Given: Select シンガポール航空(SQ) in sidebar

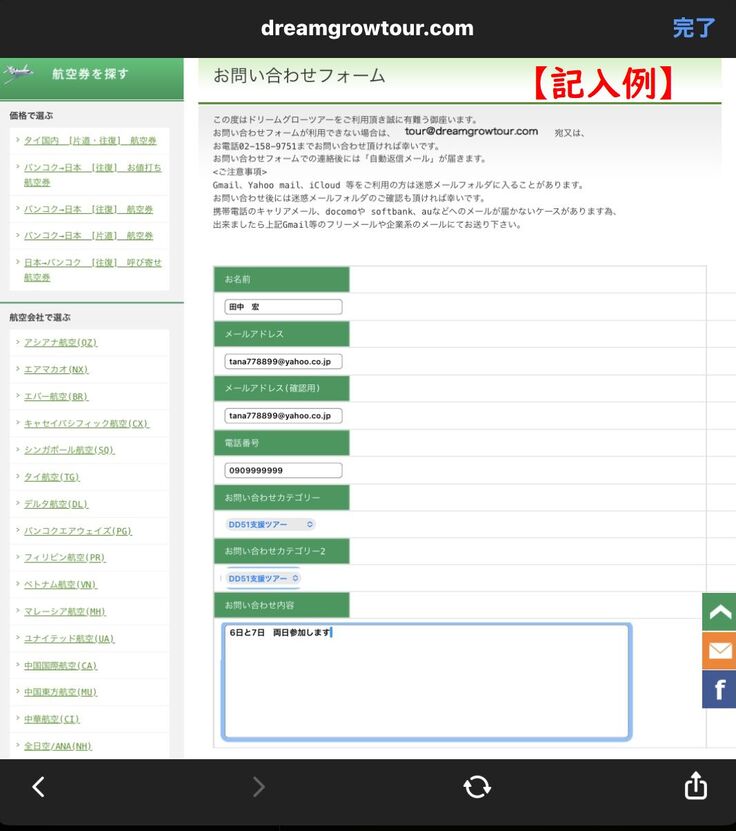Looking at the screenshot, I should click(70, 450).
